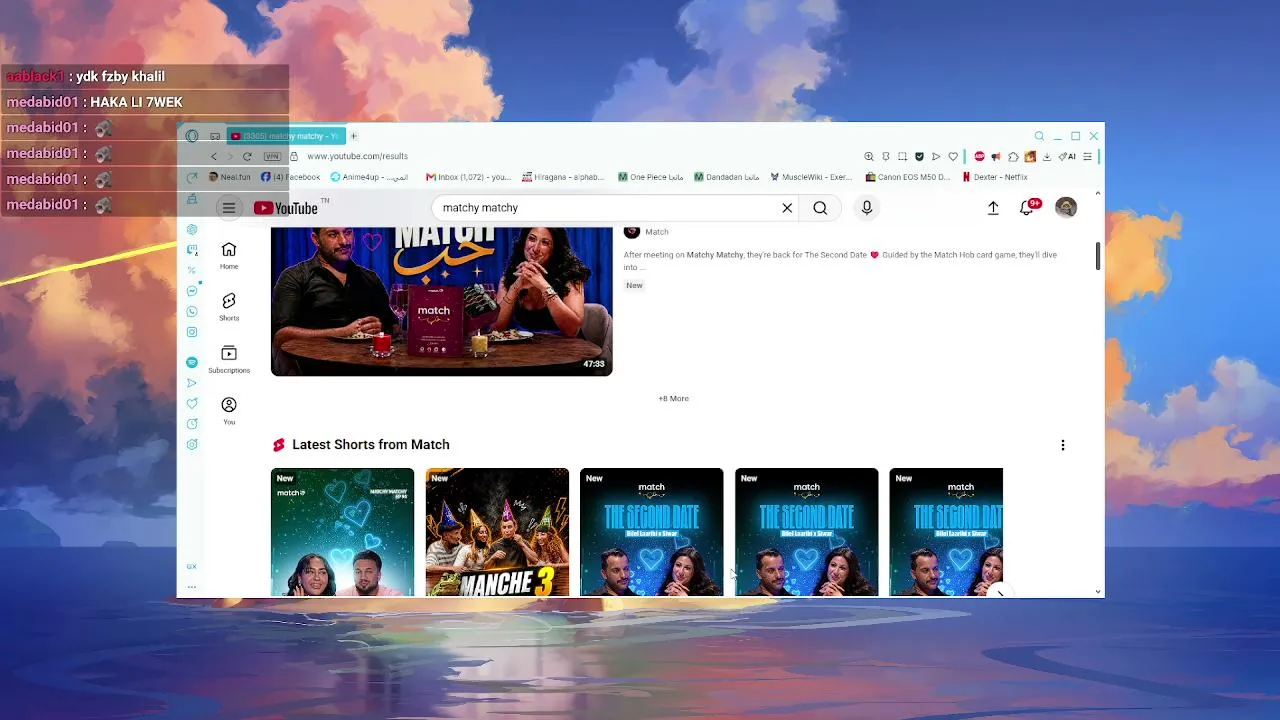This screenshot has width=1280, height=720.
Task: Go to the YouTube logo home link
Action: [x=285, y=208]
